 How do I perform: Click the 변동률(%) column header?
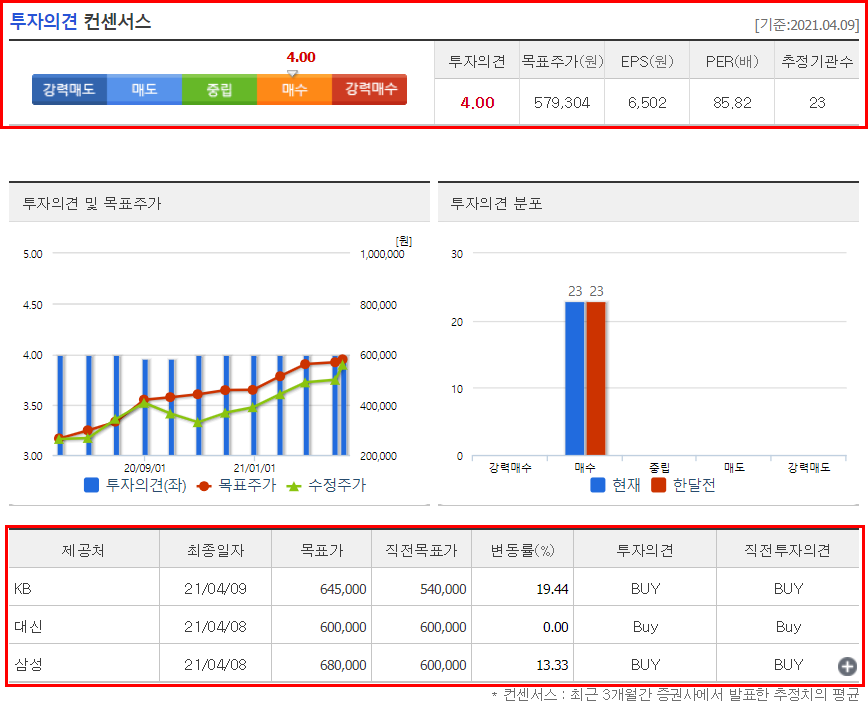point(523,550)
